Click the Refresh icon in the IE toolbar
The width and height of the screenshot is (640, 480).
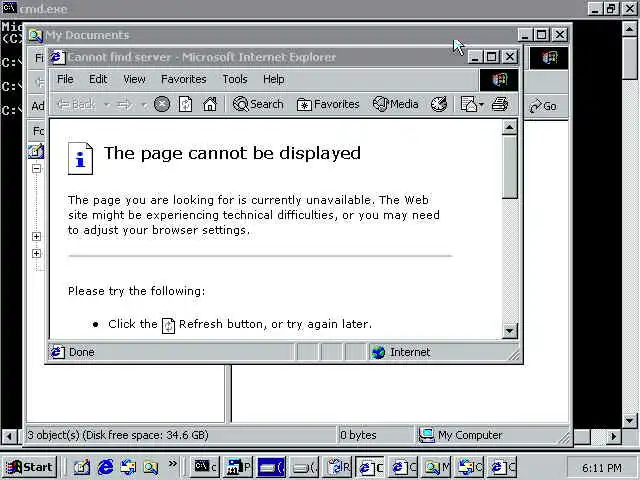pos(186,104)
